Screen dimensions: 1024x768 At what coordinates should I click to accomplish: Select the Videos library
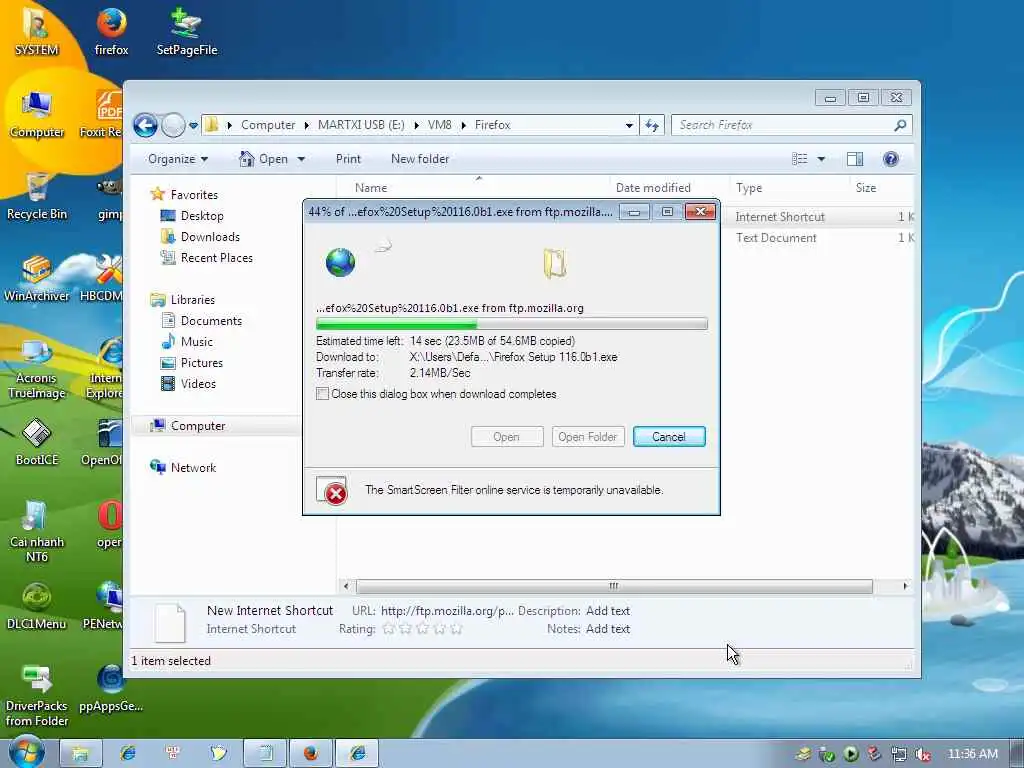tap(199, 383)
